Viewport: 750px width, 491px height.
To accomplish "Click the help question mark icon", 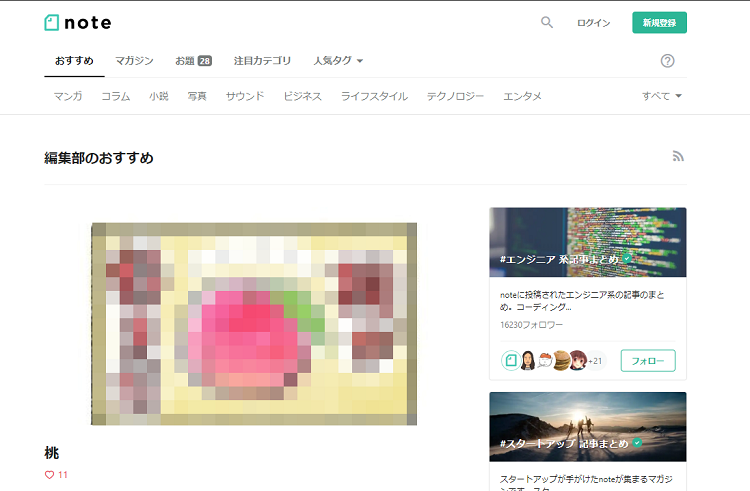I will pos(667,61).
